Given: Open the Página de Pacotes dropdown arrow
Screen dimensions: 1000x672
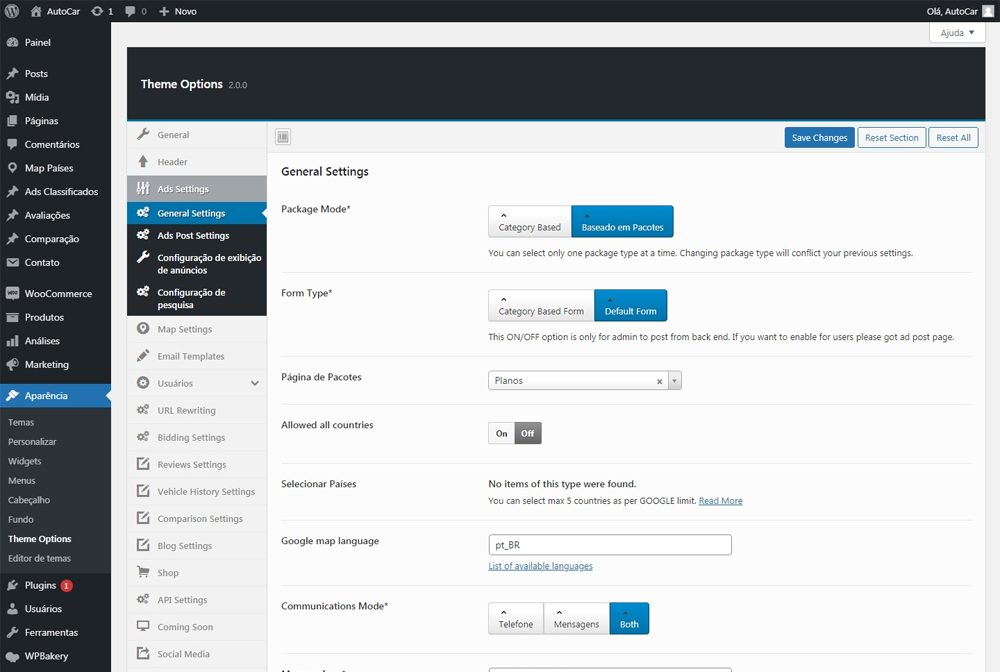Looking at the screenshot, I should (675, 381).
